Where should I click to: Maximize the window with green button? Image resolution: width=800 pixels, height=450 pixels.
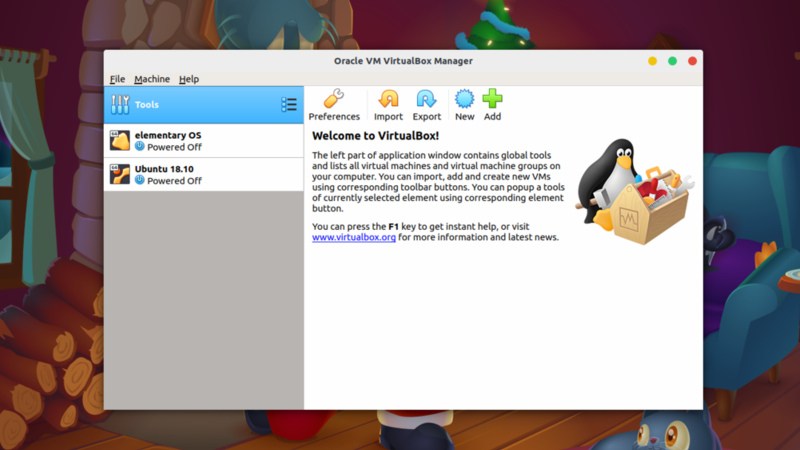click(x=672, y=61)
